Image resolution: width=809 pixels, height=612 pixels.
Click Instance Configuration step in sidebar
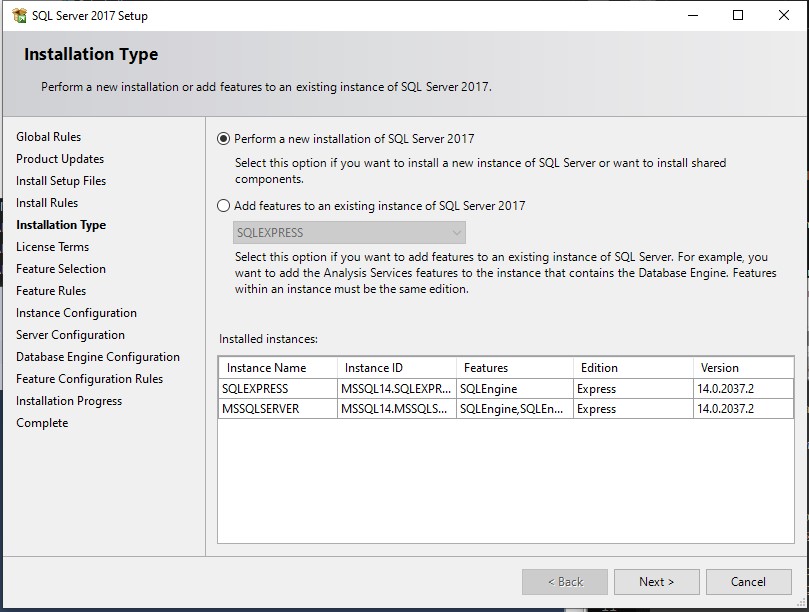76,313
